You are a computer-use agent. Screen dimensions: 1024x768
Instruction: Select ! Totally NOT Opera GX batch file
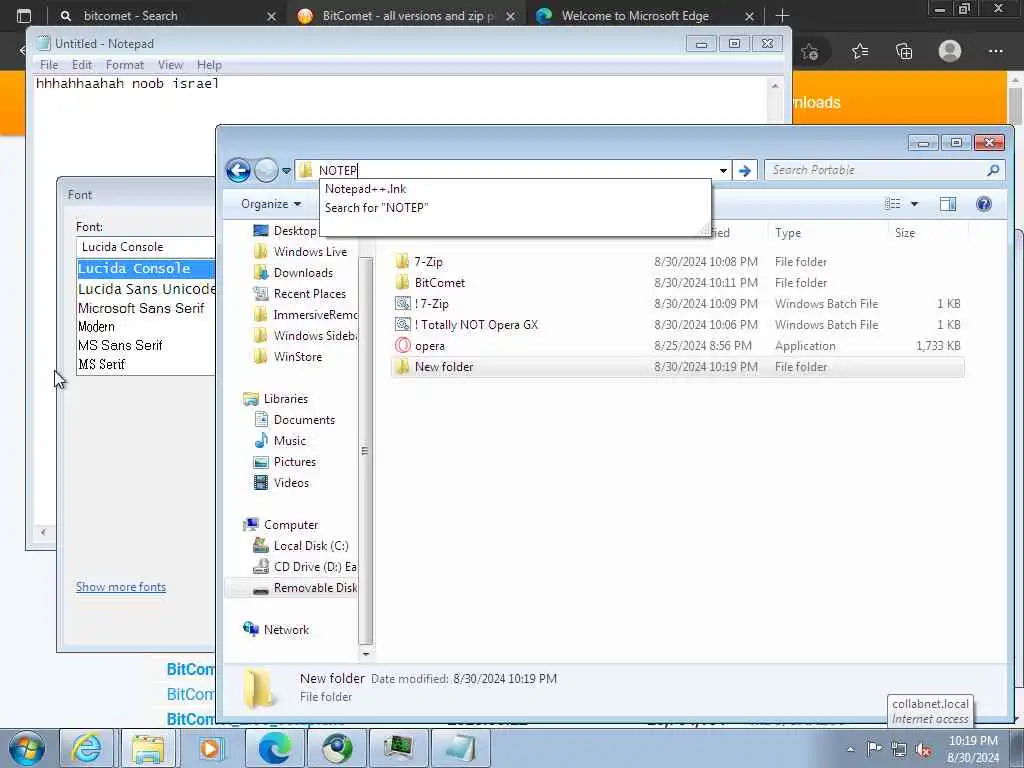[476, 325]
